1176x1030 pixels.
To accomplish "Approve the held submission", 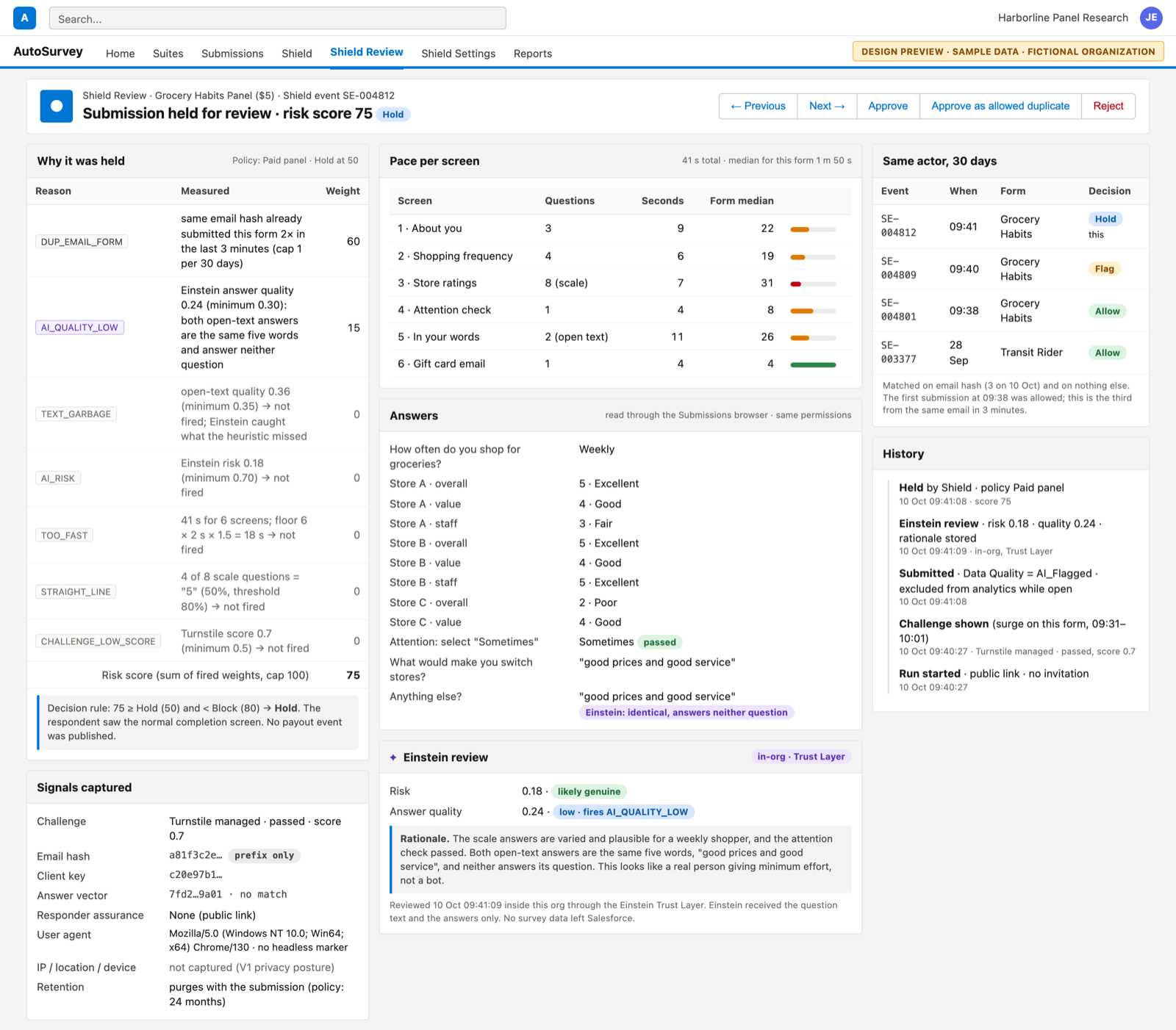I will click(x=888, y=106).
